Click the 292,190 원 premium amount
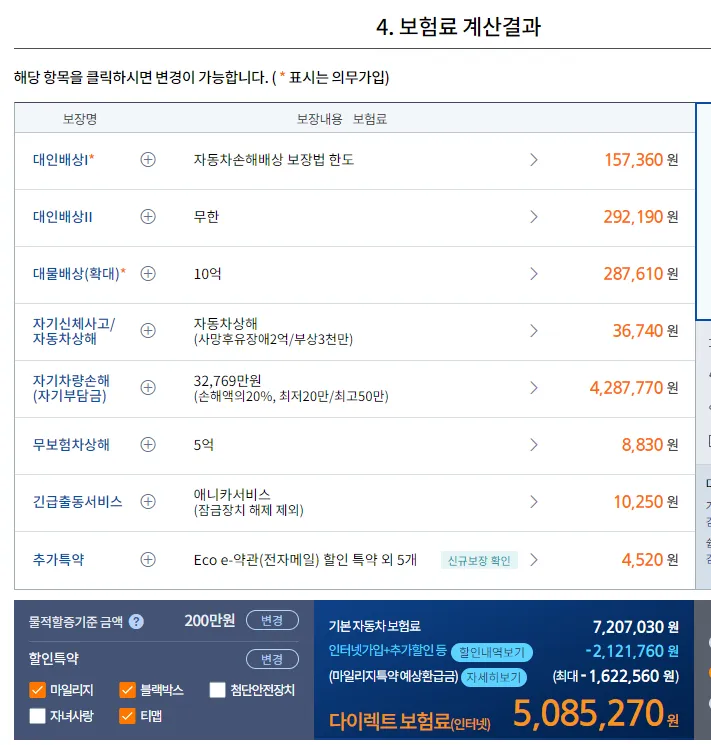The height and width of the screenshot is (745, 711). pos(641,217)
